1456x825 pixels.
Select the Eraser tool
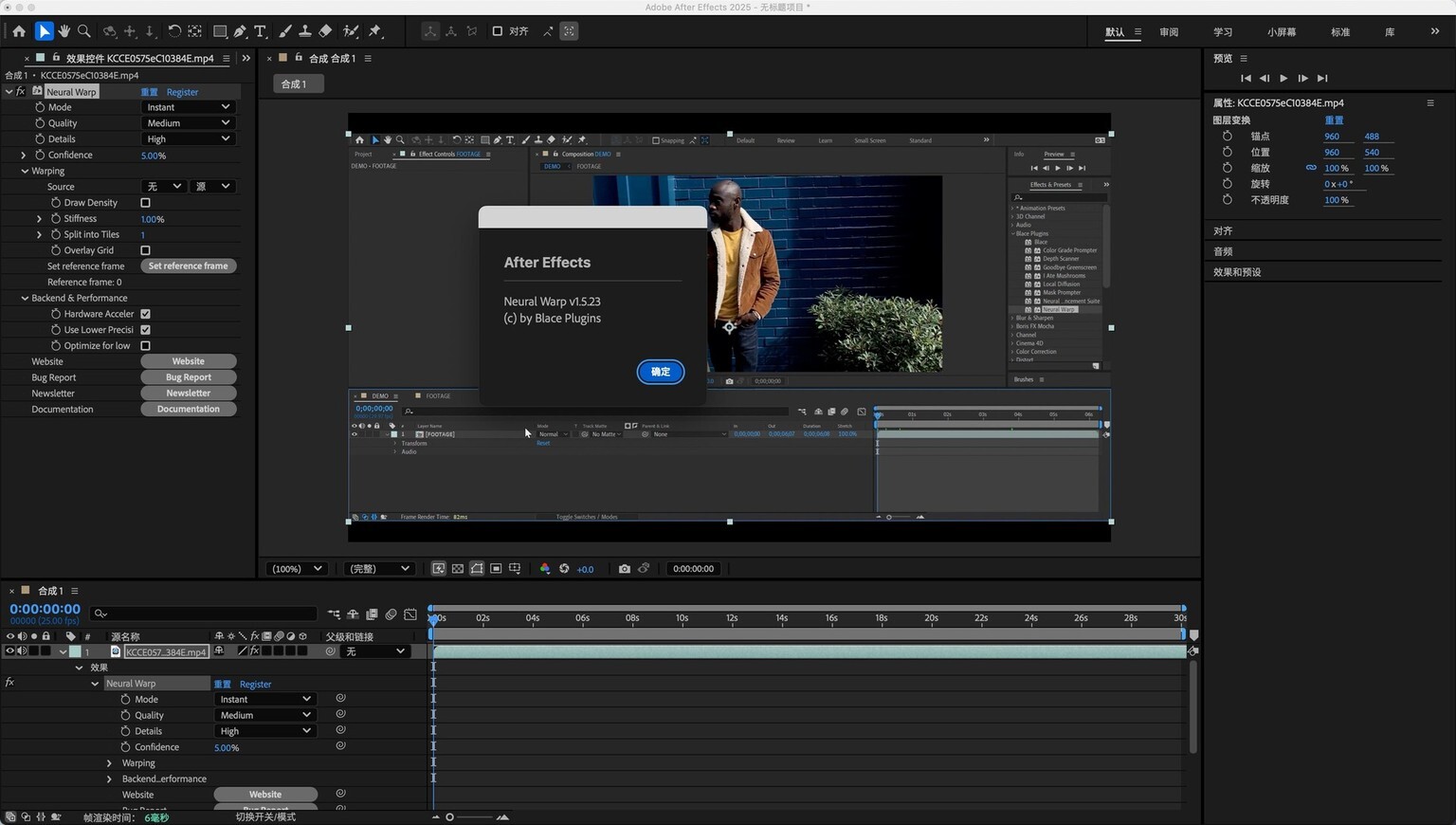pos(325,31)
